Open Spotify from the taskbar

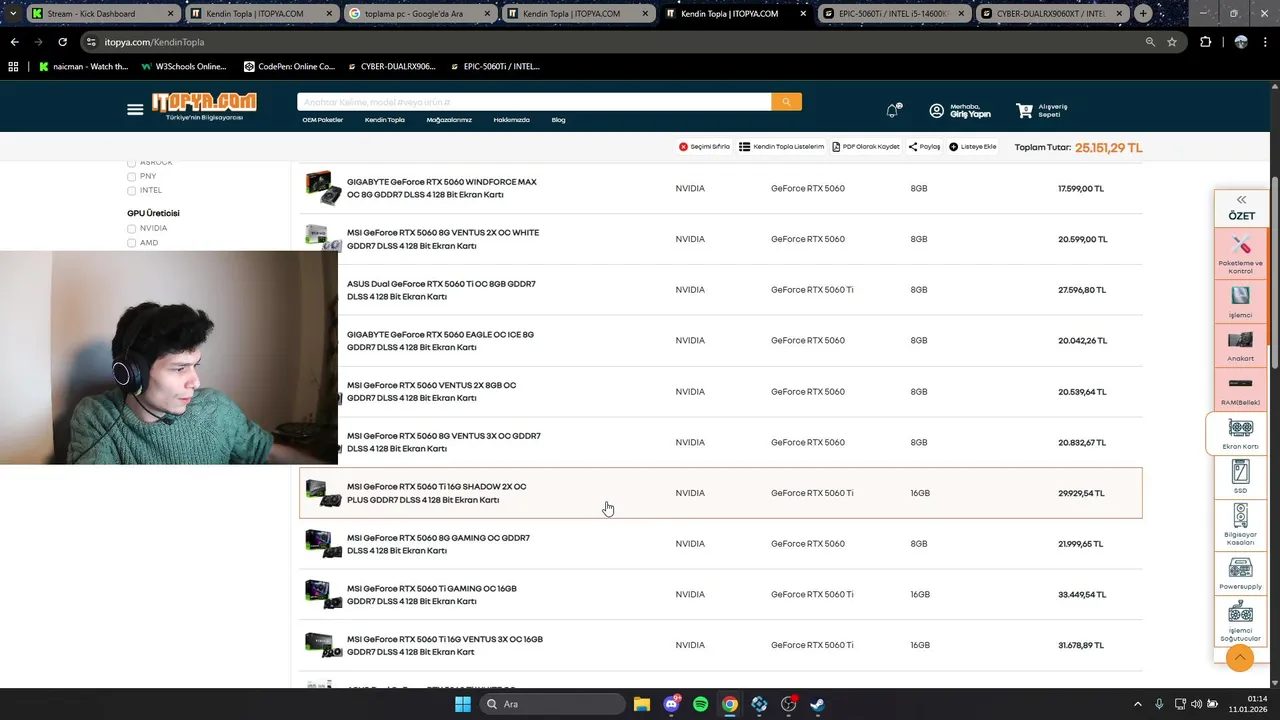pyautogui.click(x=700, y=704)
